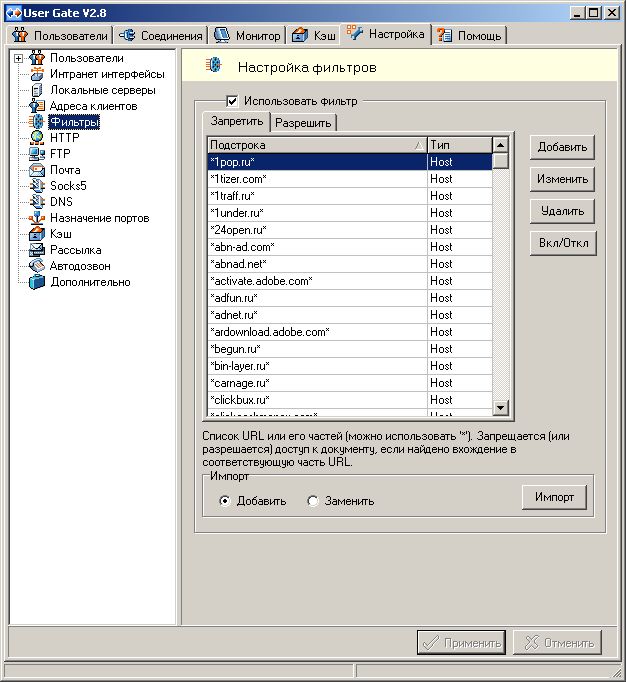Click the Отменить button
This screenshot has height=682, width=626.
(557, 642)
